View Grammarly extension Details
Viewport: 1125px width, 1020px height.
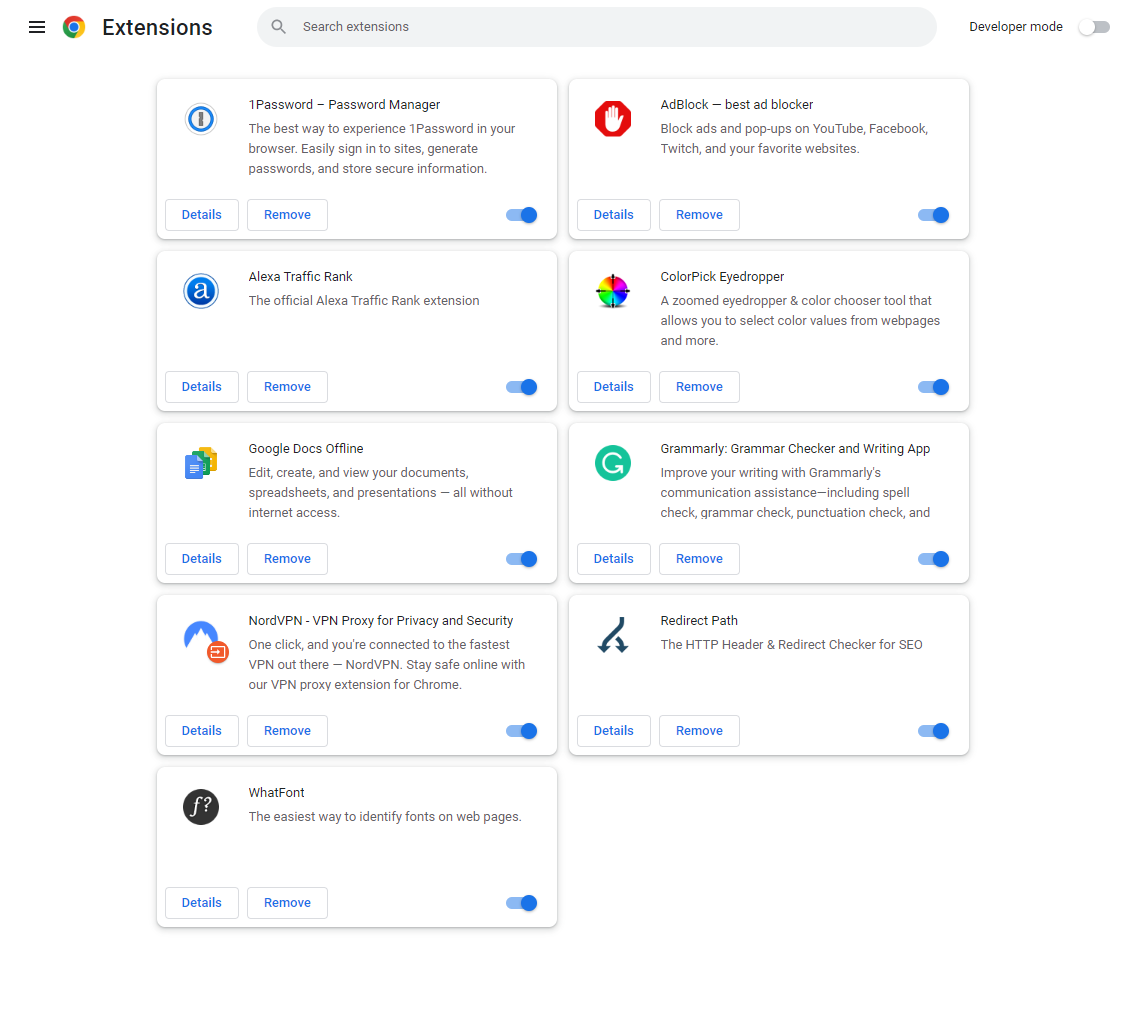click(613, 559)
